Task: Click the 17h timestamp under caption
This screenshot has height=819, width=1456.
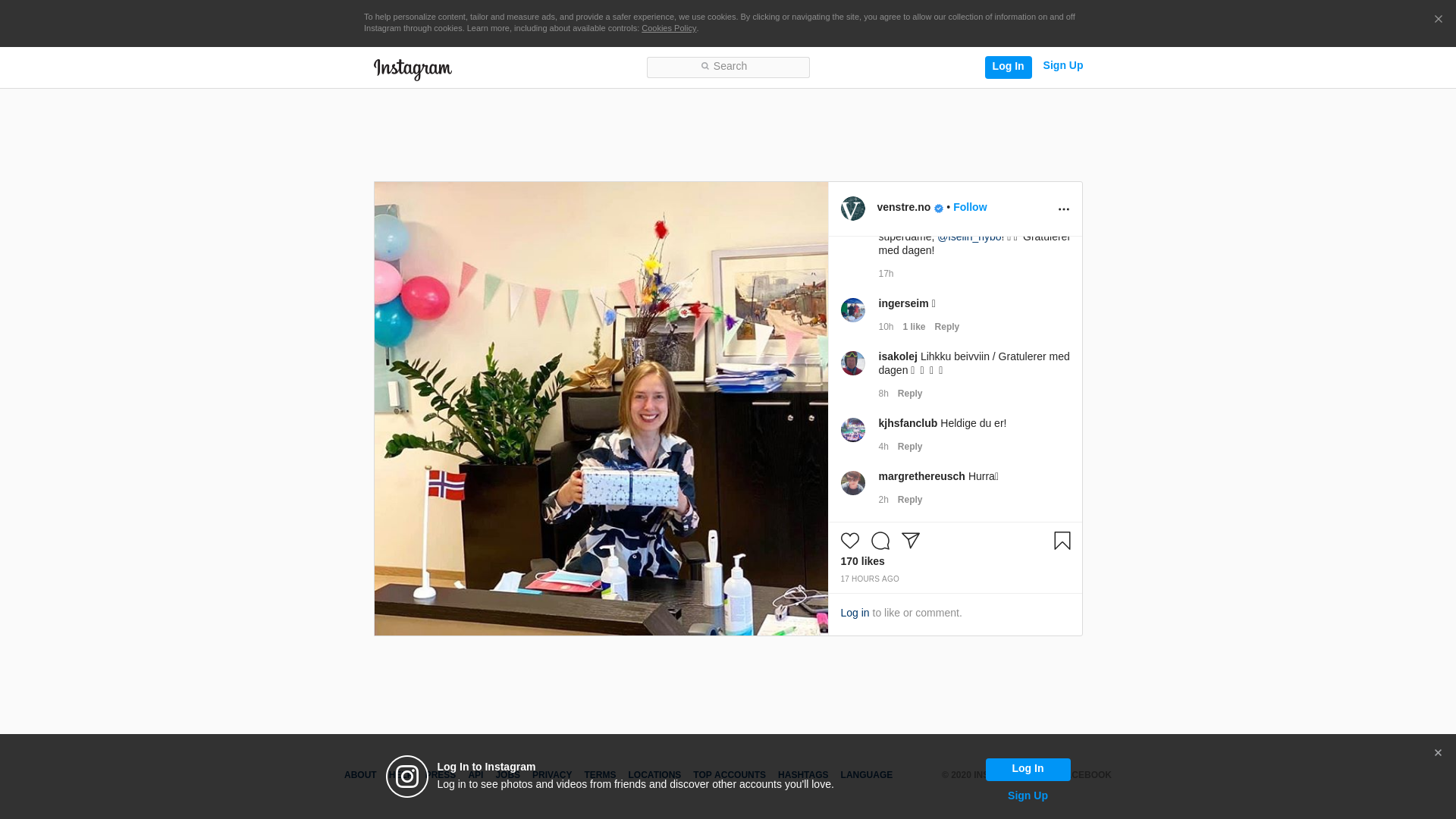Action: tap(886, 274)
